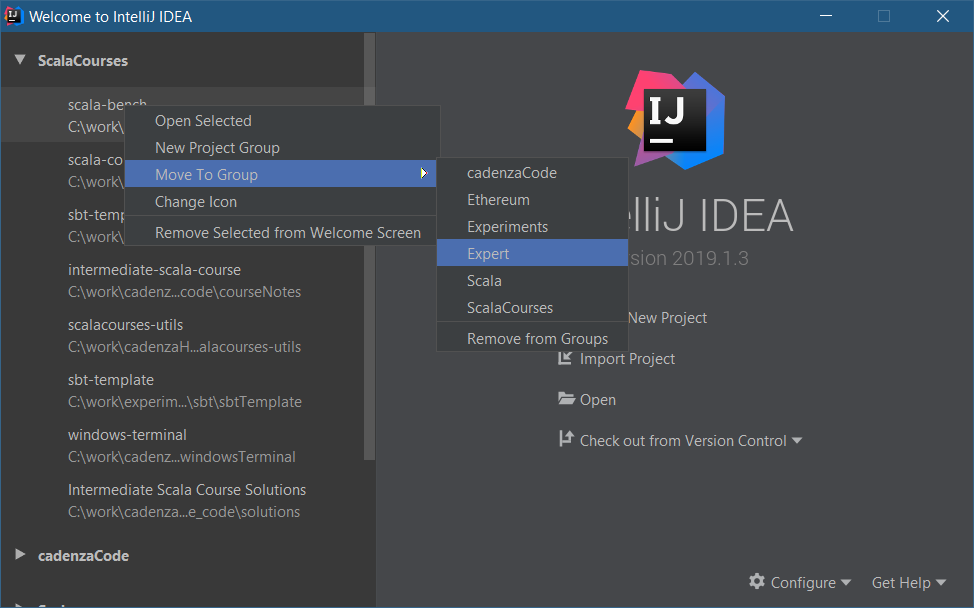Close the Welcome to IntelliJ IDEA window
Viewport: 974px width, 608px height.
(x=942, y=16)
